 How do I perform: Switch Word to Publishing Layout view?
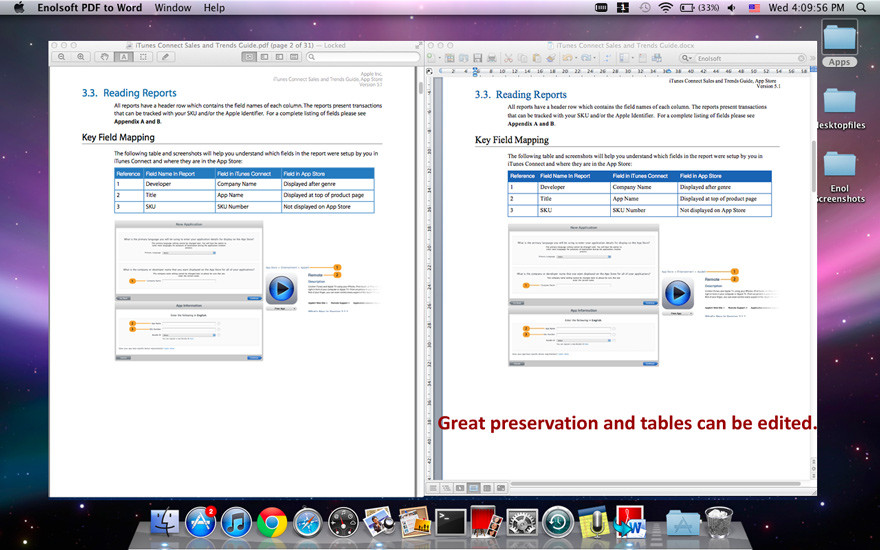coord(460,488)
